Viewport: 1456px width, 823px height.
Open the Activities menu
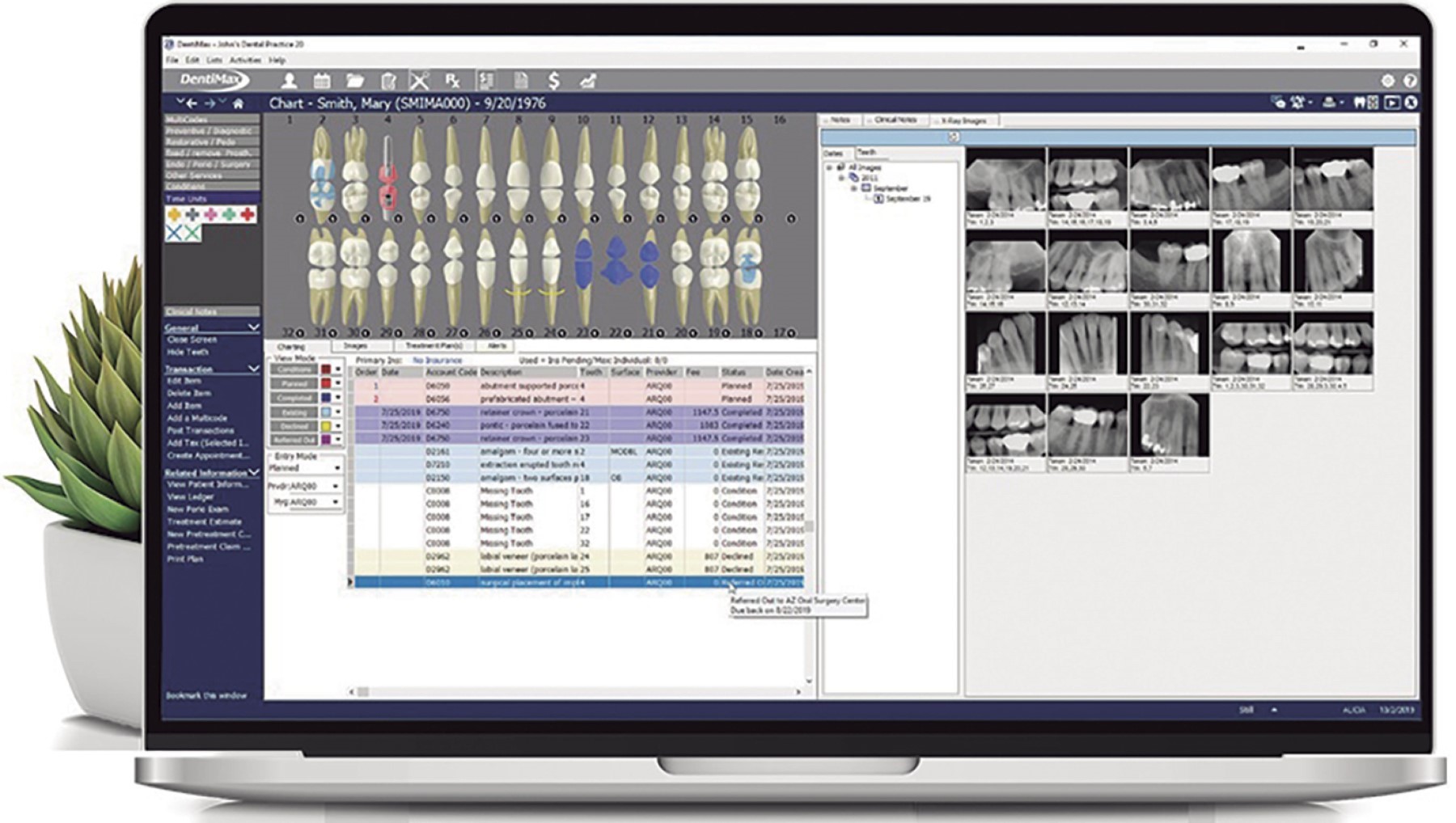click(x=244, y=60)
